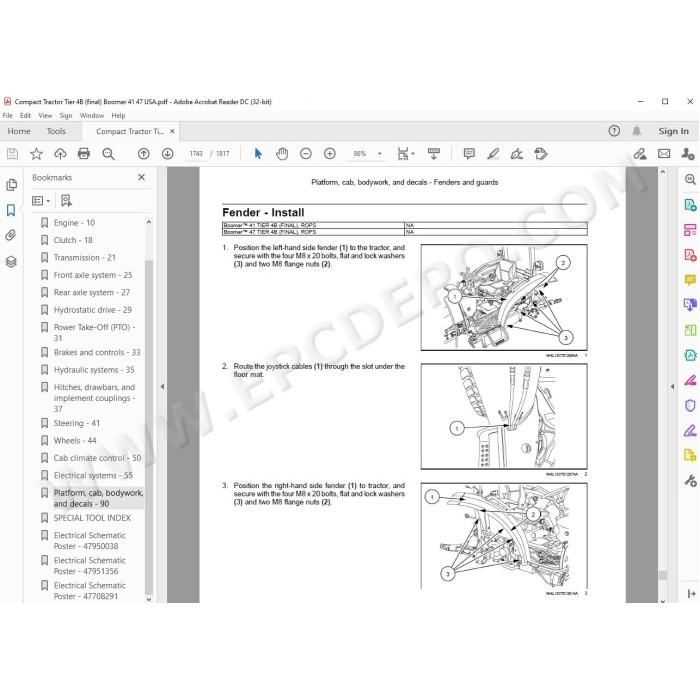Image resolution: width=700 pixels, height=700 pixels.
Task: Go to previous page arrow
Action: pos(144,154)
